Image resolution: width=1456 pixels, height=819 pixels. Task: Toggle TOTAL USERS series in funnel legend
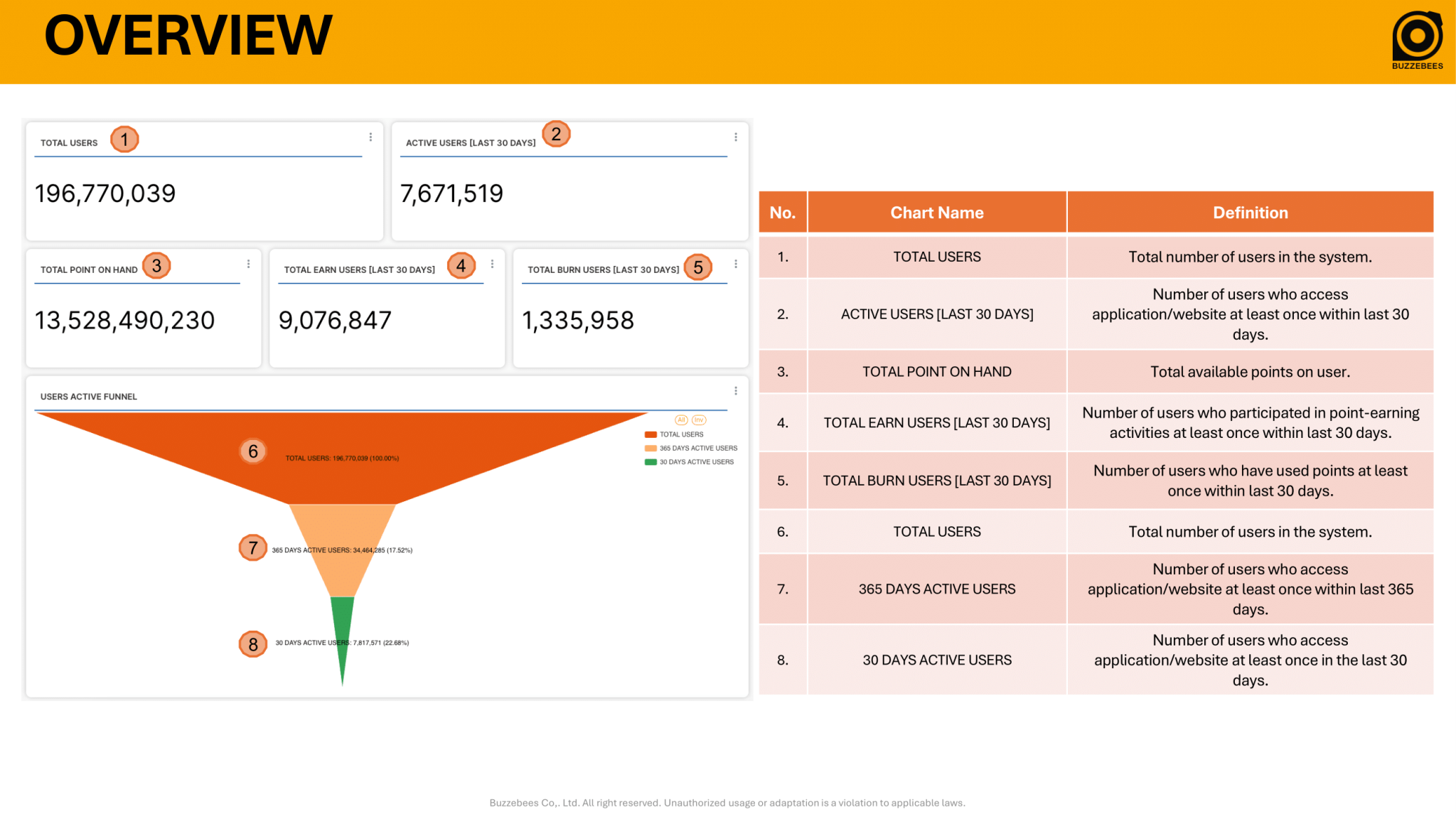pyautogui.click(x=680, y=434)
